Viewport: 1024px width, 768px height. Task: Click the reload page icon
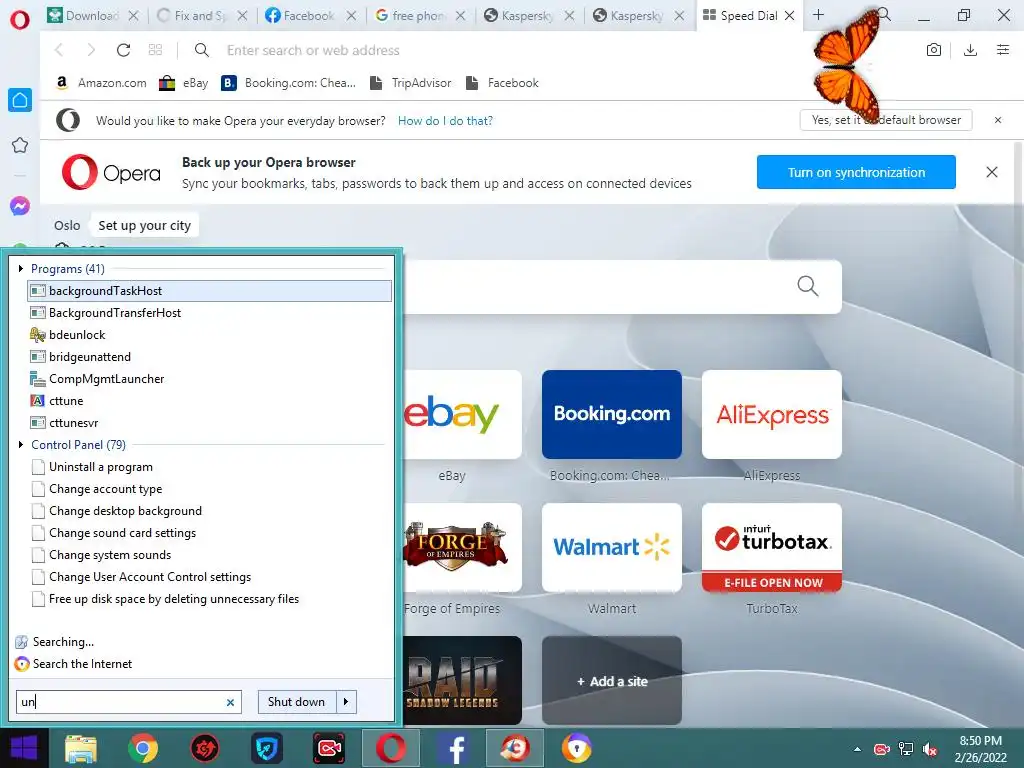coord(123,50)
